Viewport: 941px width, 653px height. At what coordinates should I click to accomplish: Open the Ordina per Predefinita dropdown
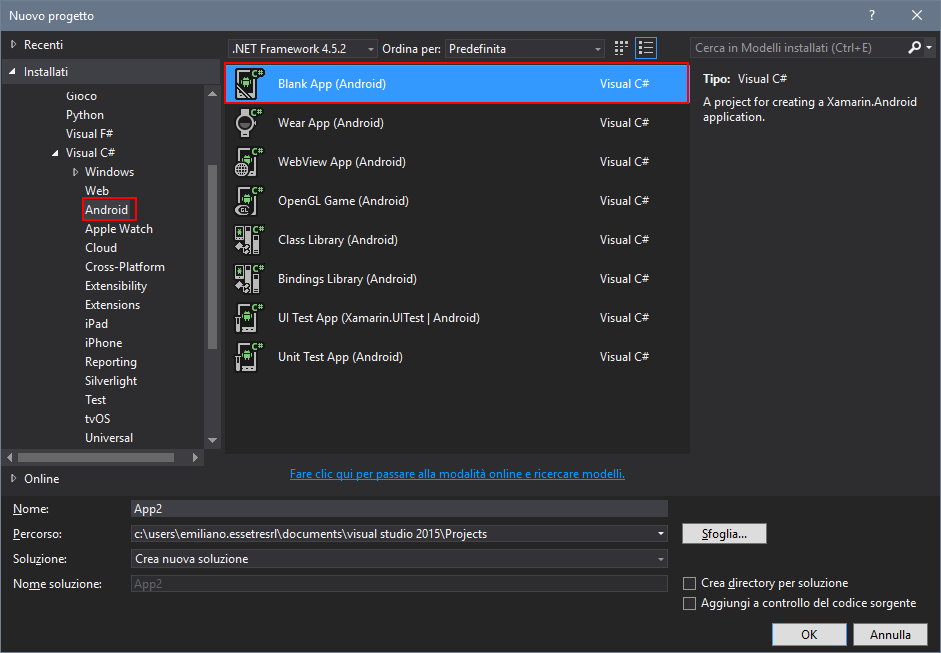pyautogui.click(x=525, y=49)
